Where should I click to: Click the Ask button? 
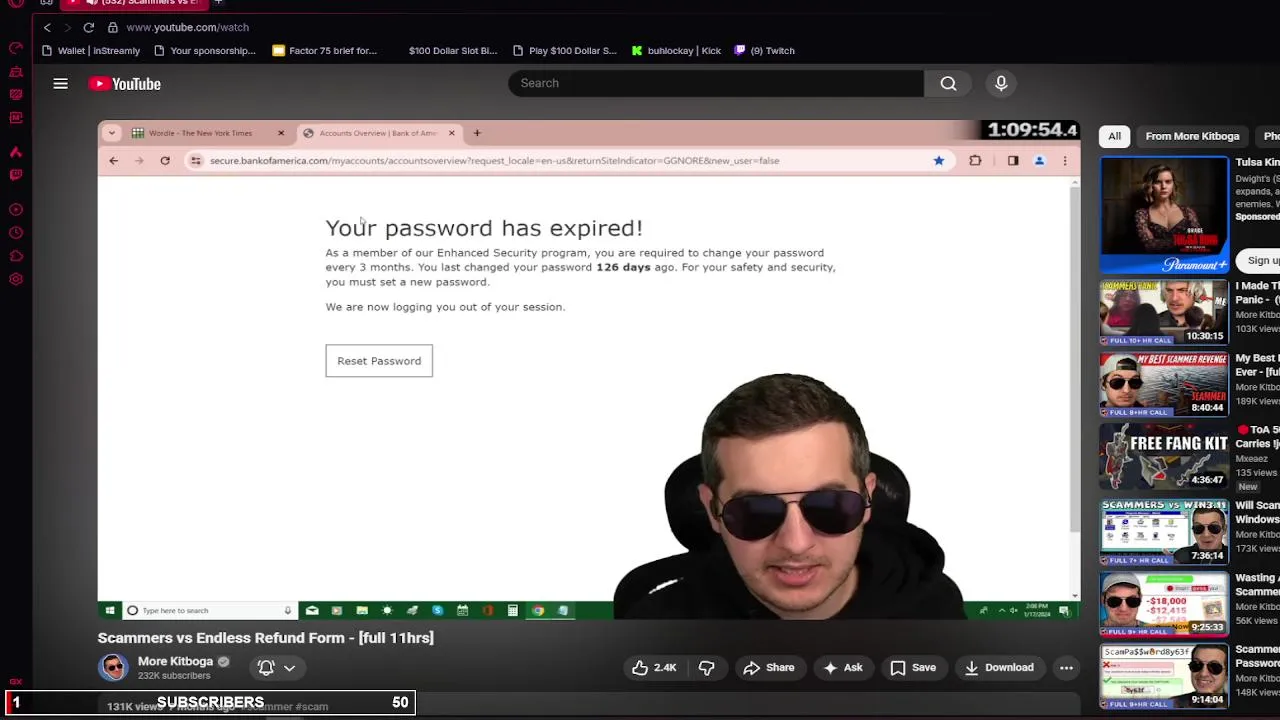842,668
